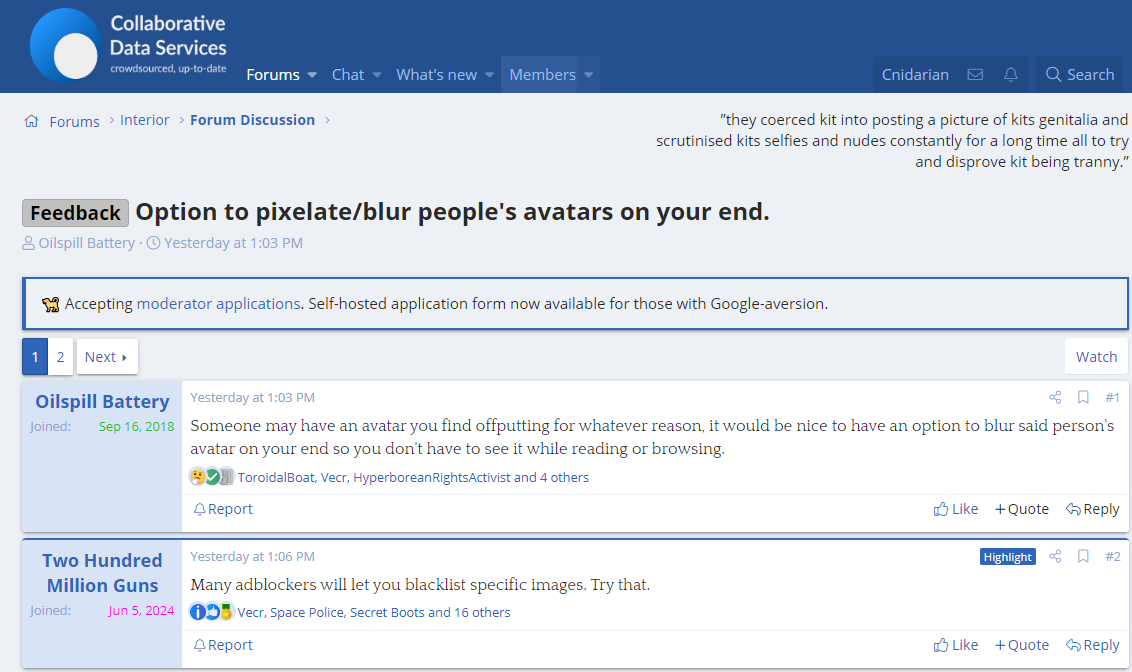
Task: Click the announcement notice icon
Action: [x=51, y=304]
